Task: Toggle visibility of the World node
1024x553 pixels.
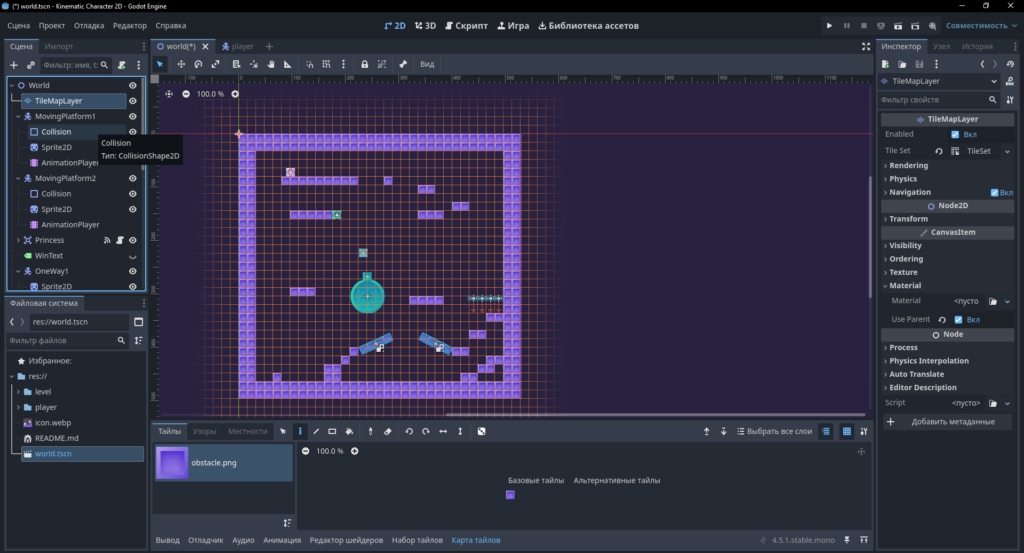Action: coord(133,86)
